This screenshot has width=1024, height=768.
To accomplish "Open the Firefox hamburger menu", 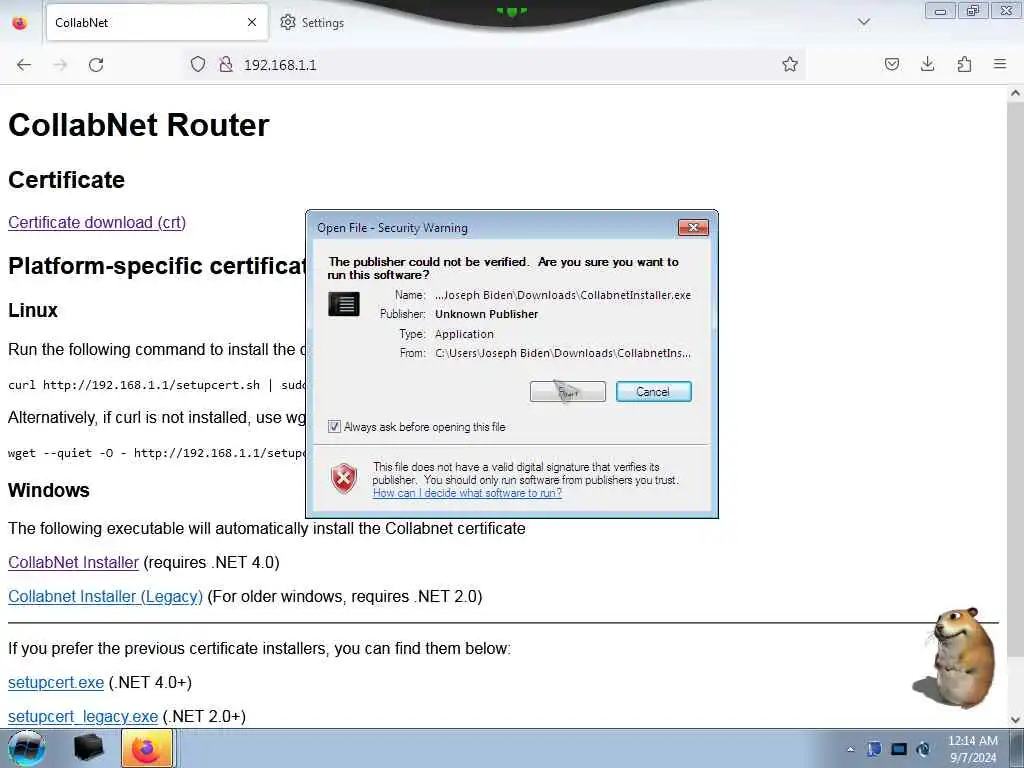I will tap(1000, 64).
